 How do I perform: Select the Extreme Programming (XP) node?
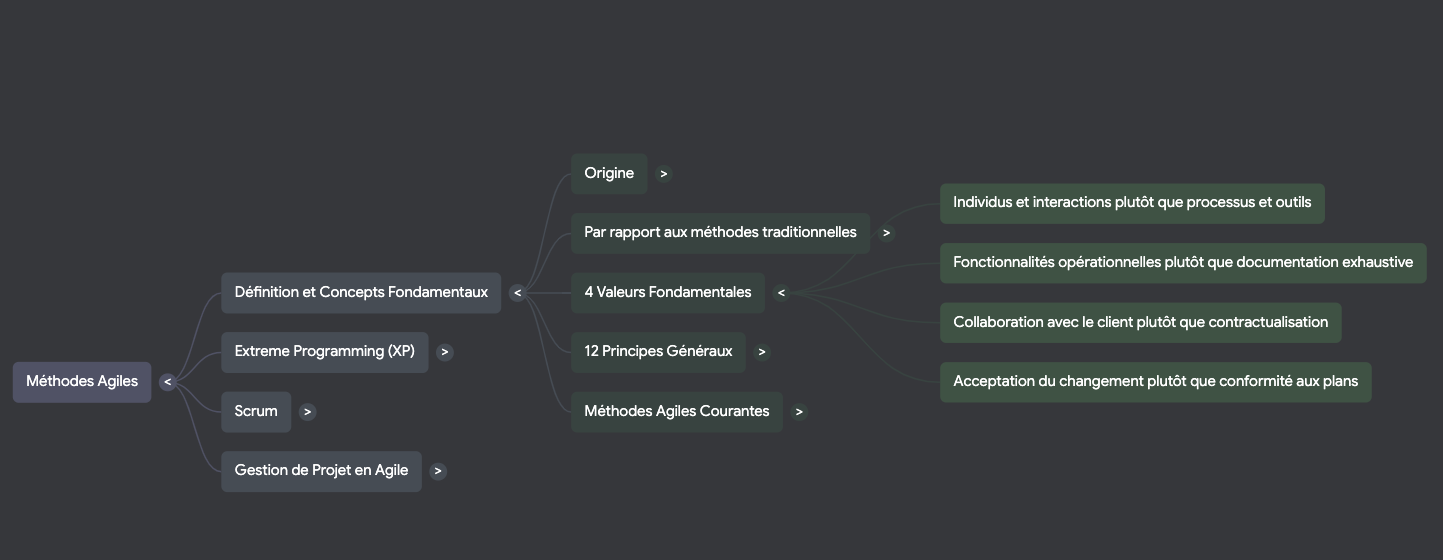[324, 352]
